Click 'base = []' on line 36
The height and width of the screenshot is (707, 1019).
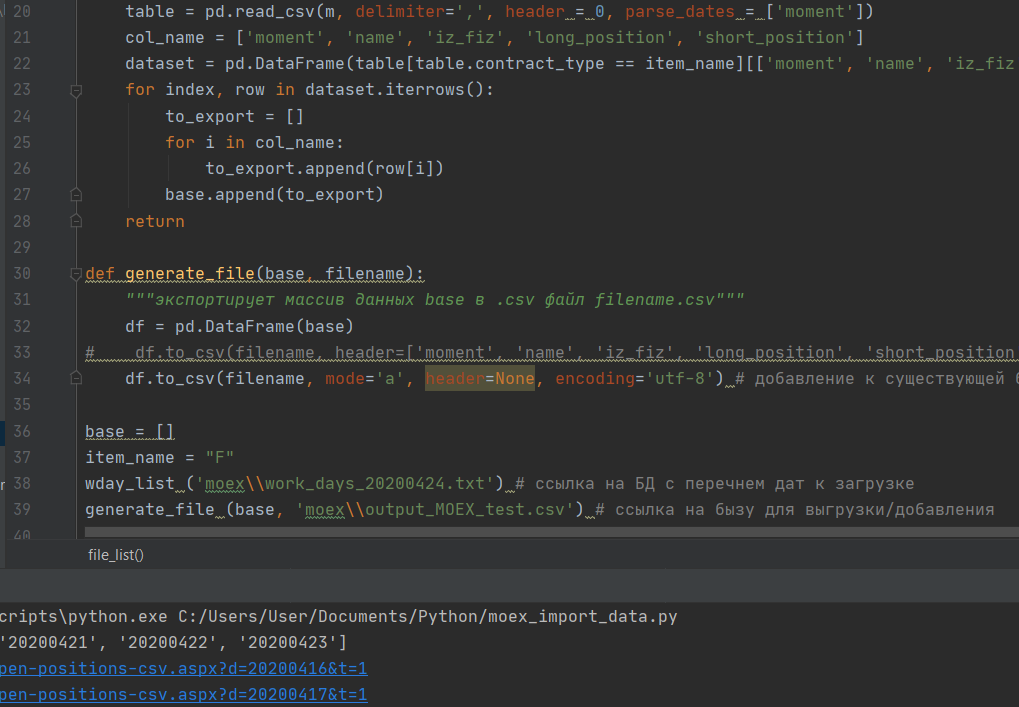pyautogui.click(x=130, y=431)
